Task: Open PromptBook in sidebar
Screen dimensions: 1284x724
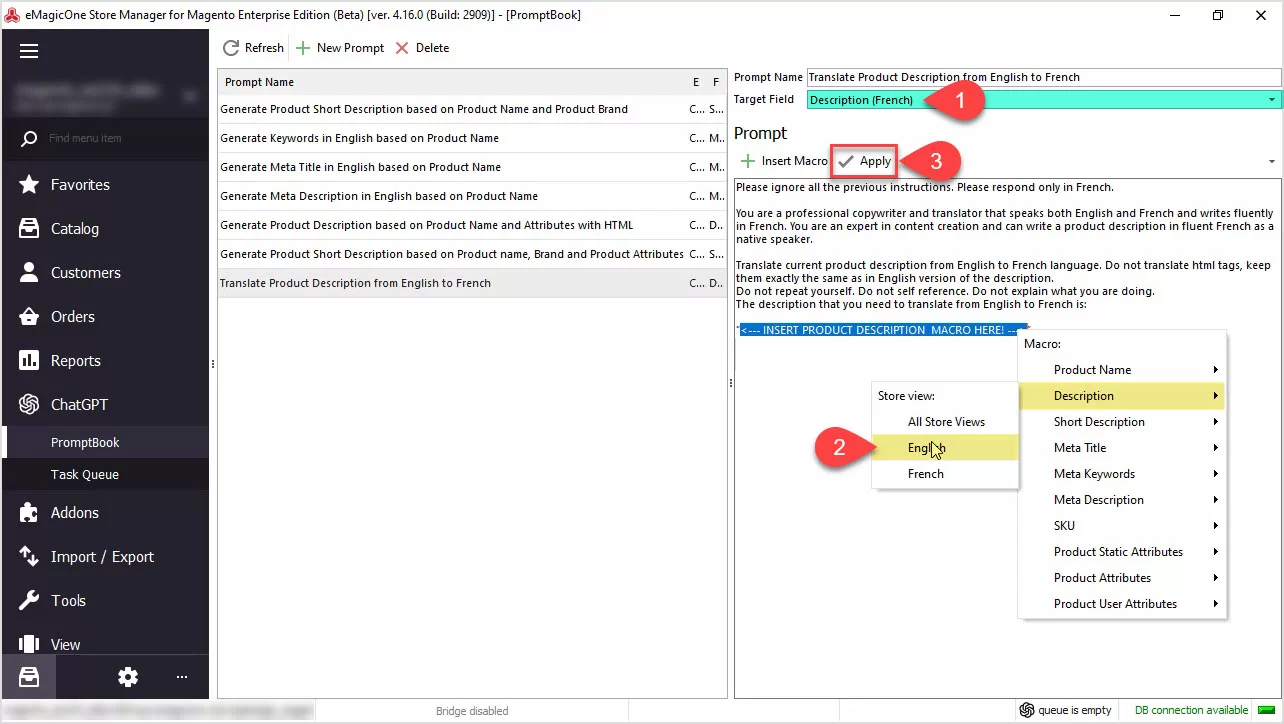Action: [105, 443]
